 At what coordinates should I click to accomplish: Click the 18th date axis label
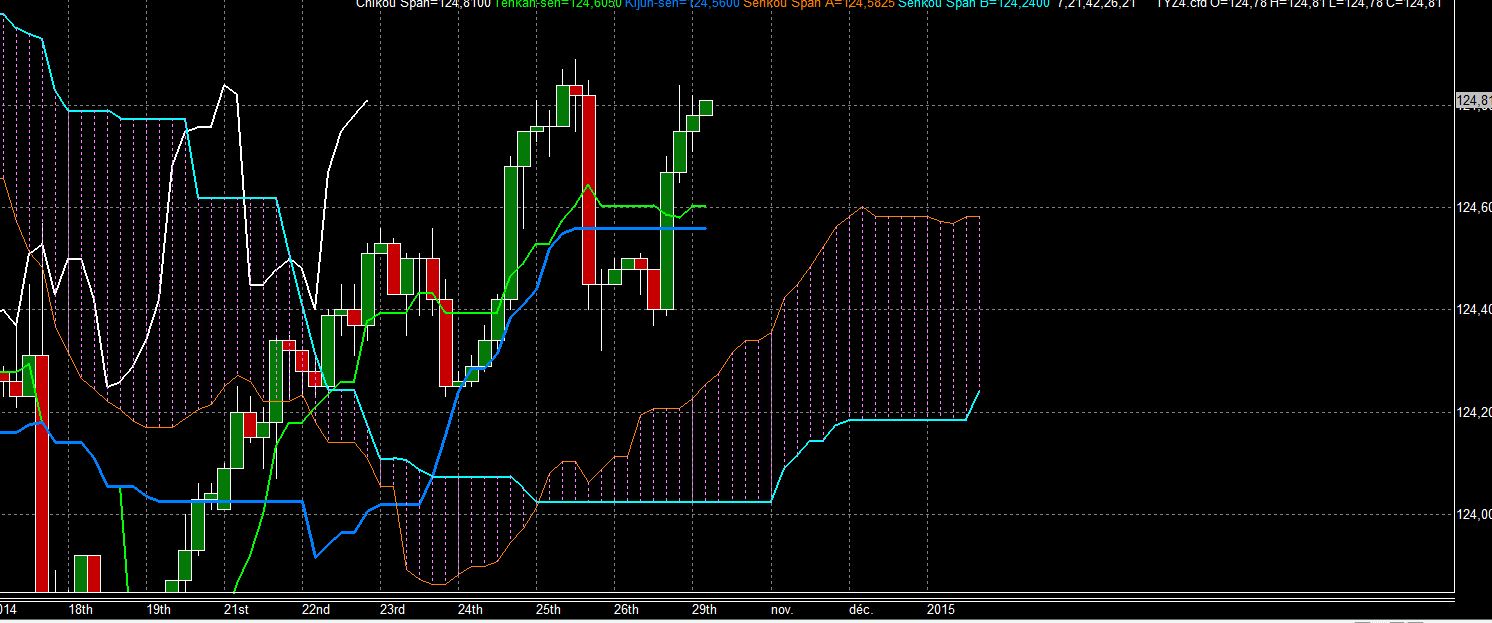tap(81, 609)
